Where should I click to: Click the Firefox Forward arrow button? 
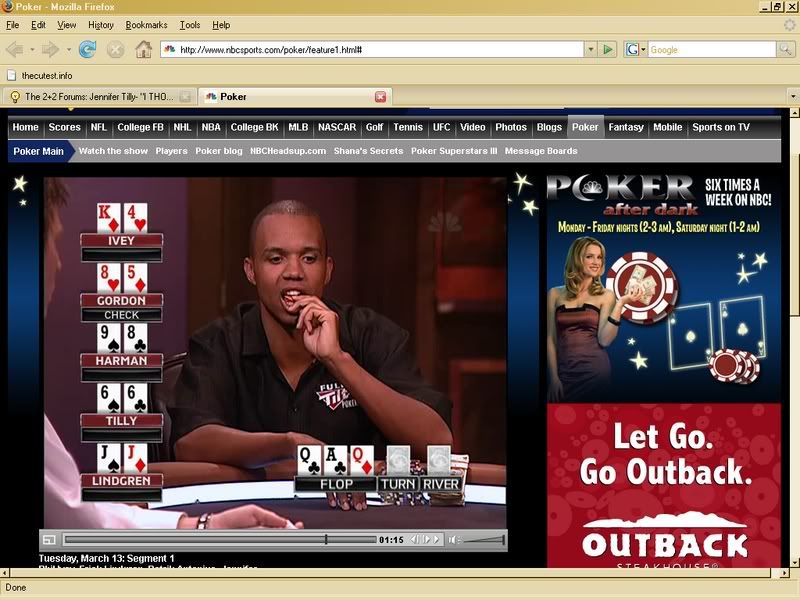[x=51, y=49]
